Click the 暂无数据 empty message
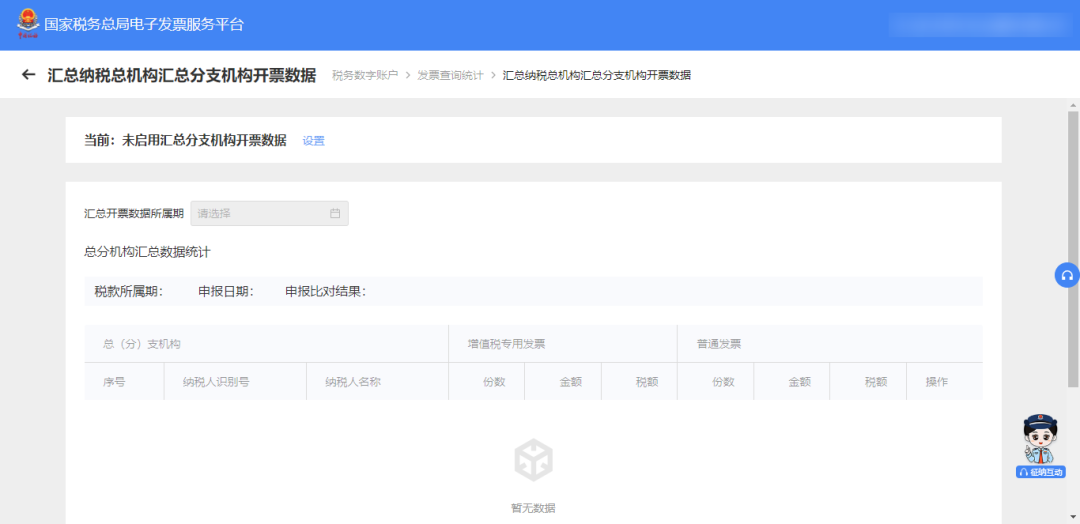The image size is (1080, 524). pyautogui.click(x=533, y=508)
